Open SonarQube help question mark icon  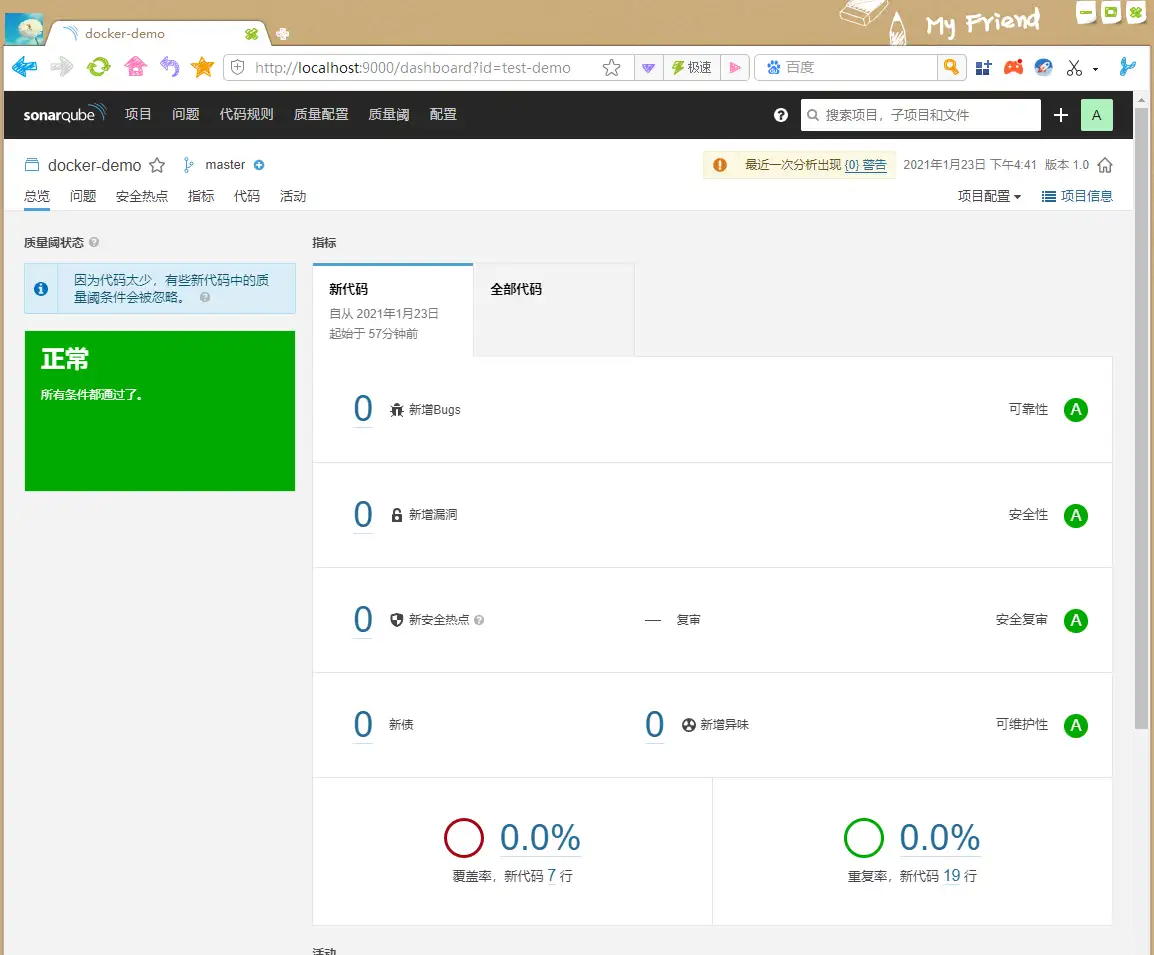(781, 115)
